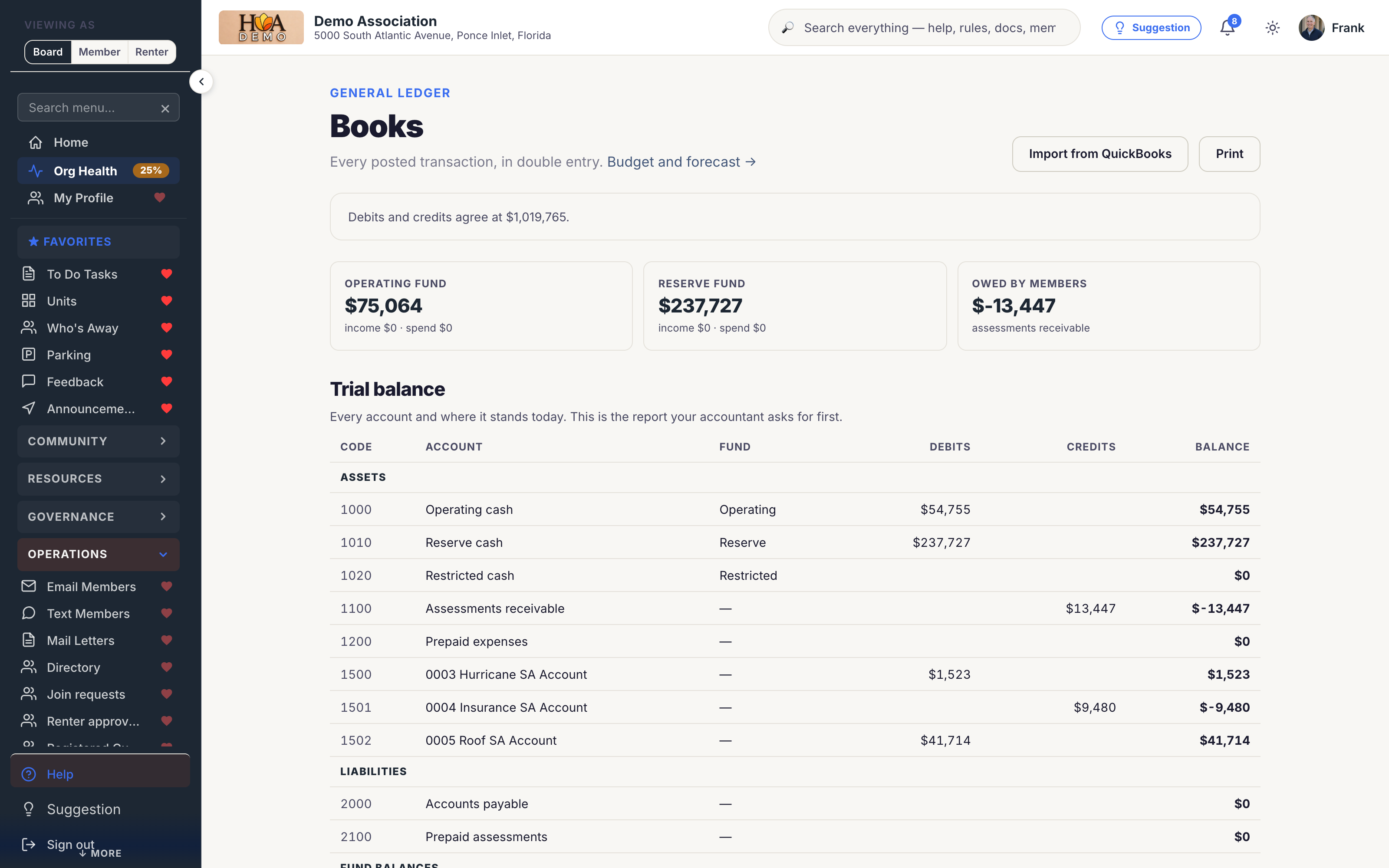Image resolution: width=1389 pixels, height=868 pixels.
Task: Open Org Health menu item
Action: tap(98, 171)
